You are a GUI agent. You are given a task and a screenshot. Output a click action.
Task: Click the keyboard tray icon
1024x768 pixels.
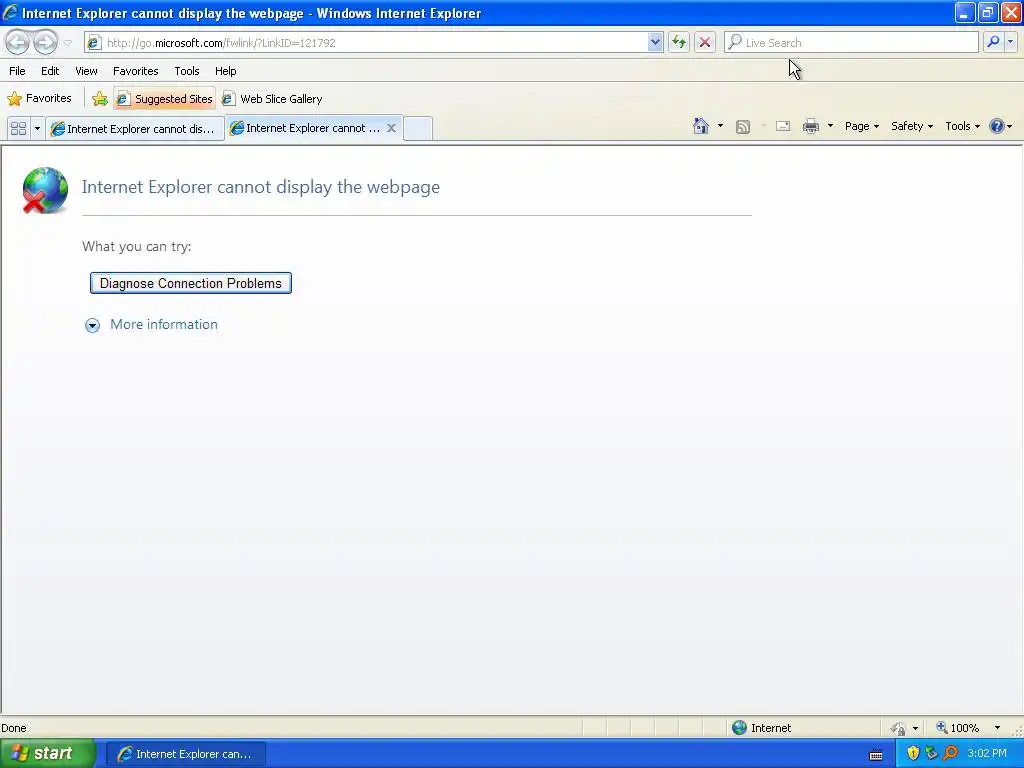pyautogui.click(x=876, y=754)
